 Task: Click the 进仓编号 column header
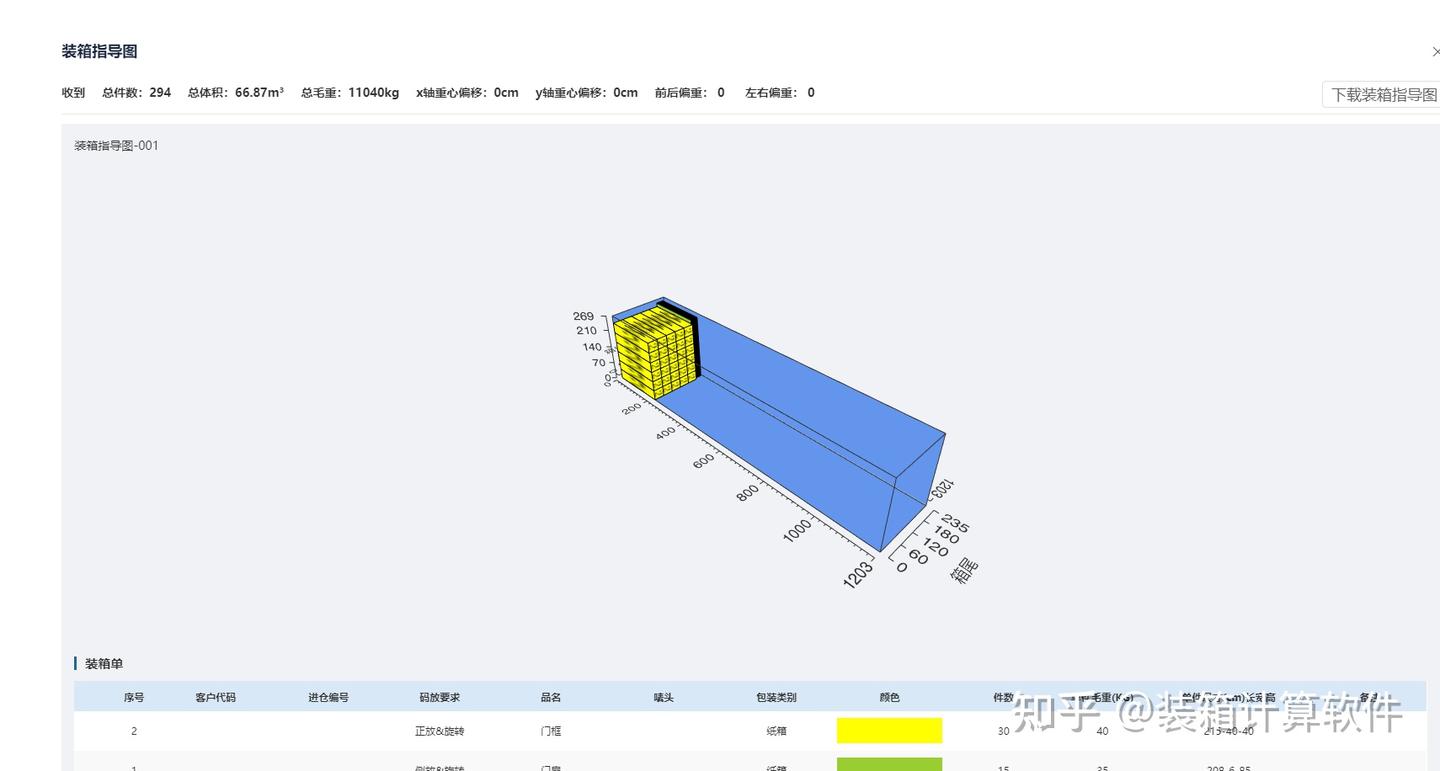coord(328,698)
